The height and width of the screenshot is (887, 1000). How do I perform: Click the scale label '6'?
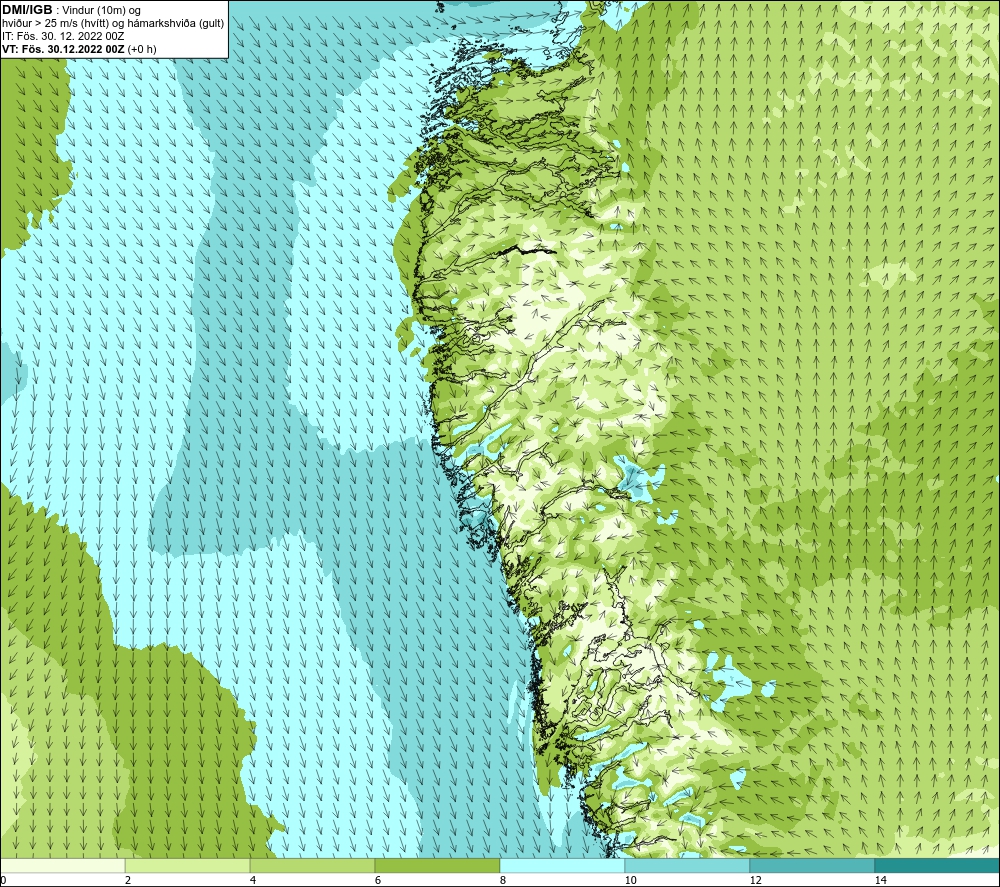pyautogui.click(x=378, y=880)
